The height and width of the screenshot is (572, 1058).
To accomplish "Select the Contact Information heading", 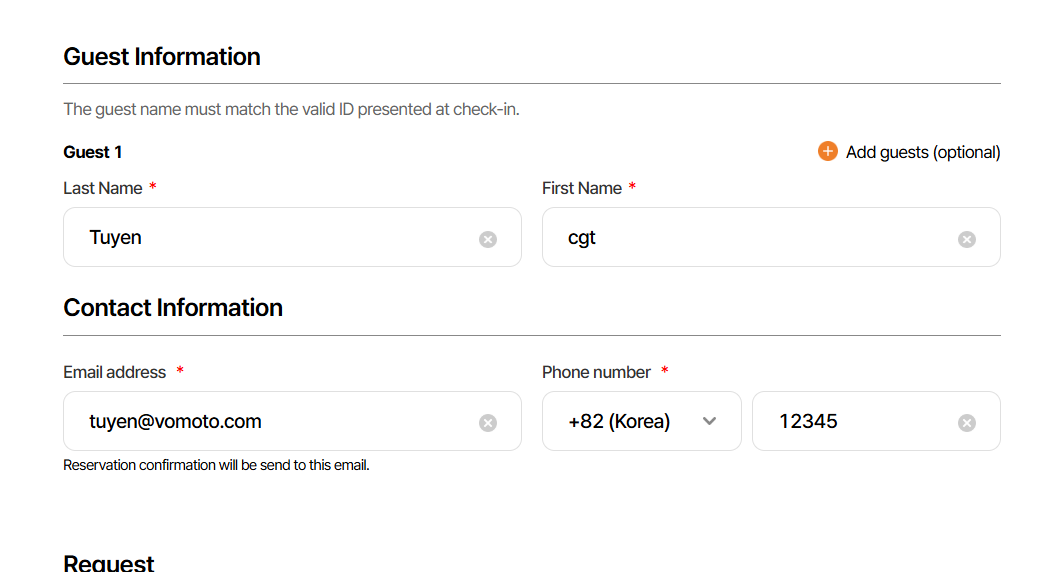I will coord(173,307).
